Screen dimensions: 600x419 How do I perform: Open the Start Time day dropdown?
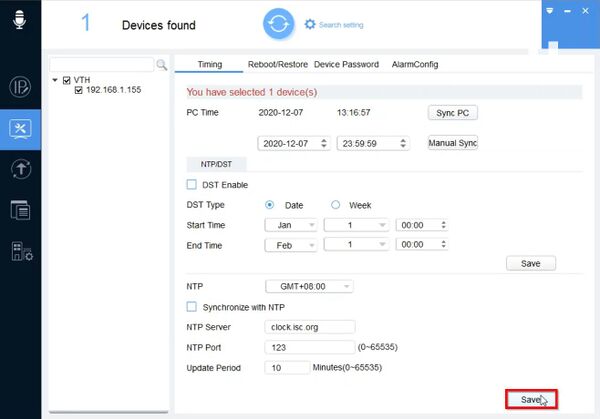[x=356, y=225]
